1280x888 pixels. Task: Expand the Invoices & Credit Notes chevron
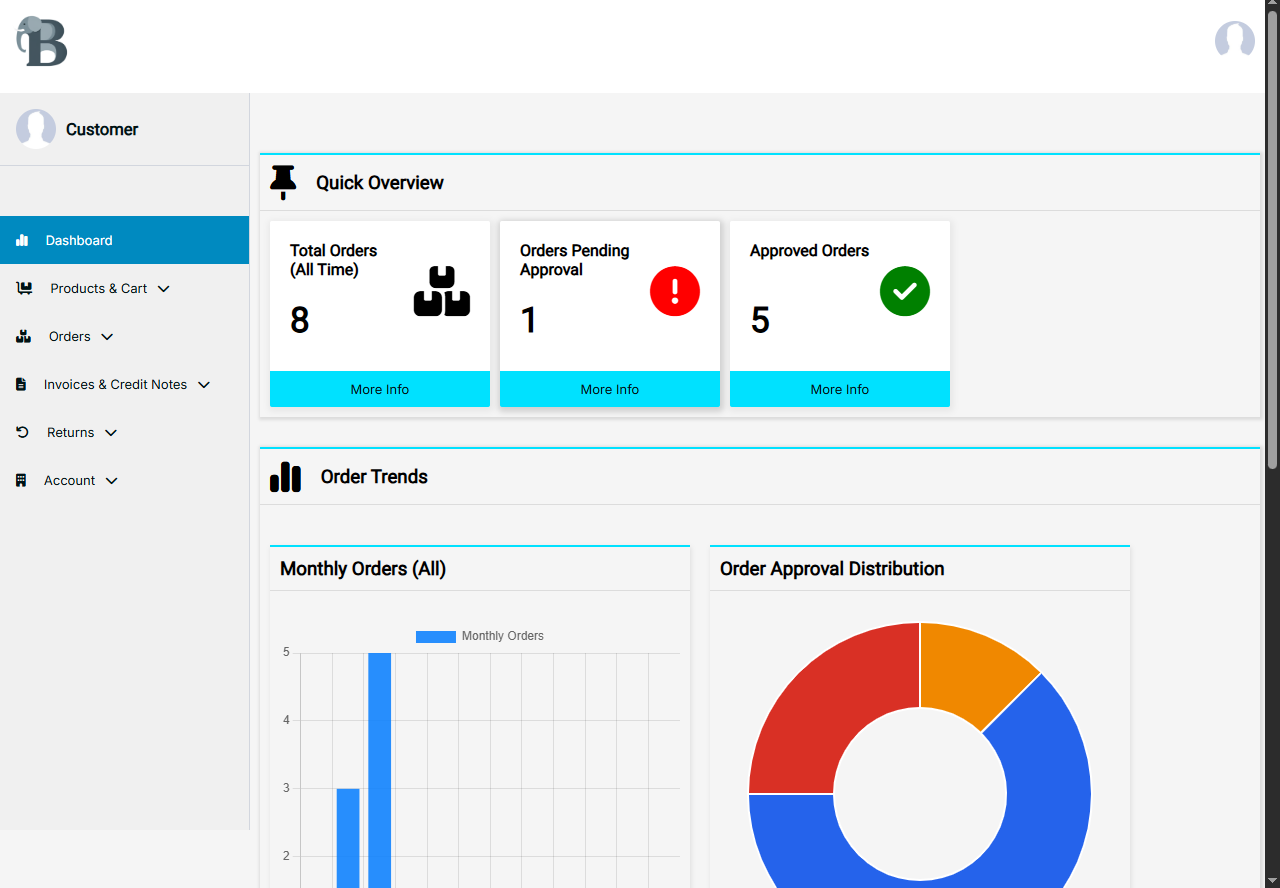204,385
